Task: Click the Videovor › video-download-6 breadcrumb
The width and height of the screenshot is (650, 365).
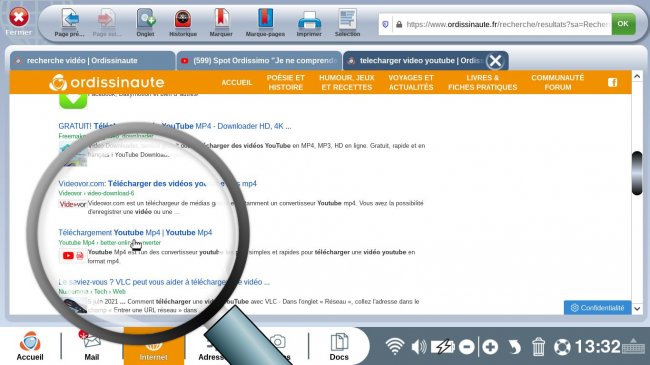Action: (96, 193)
